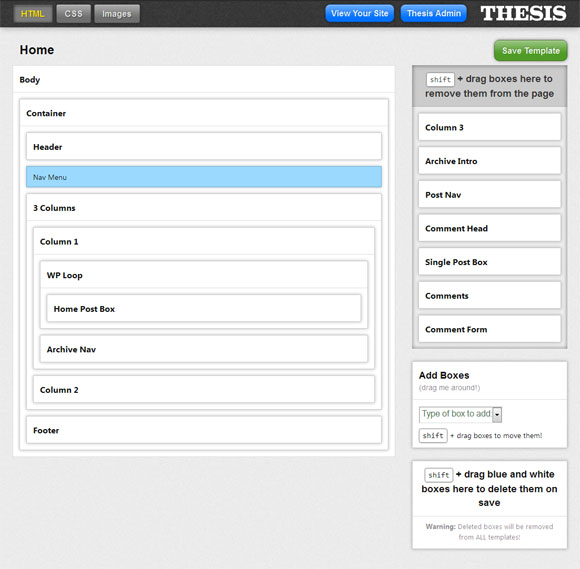The image size is (580, 569).
Task: Save the template
Action: click(x=530, y=51)
